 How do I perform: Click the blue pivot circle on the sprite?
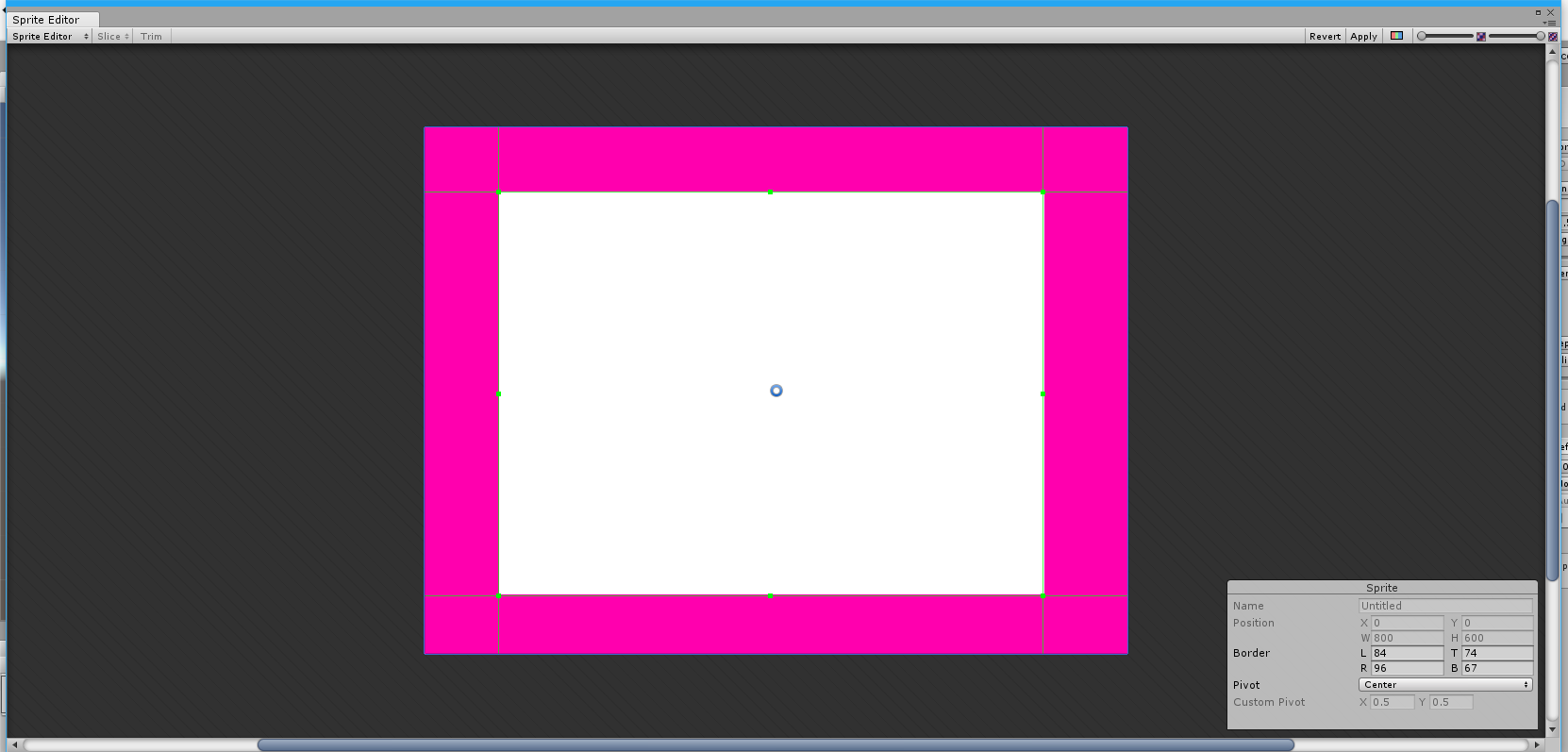point(776,391)
